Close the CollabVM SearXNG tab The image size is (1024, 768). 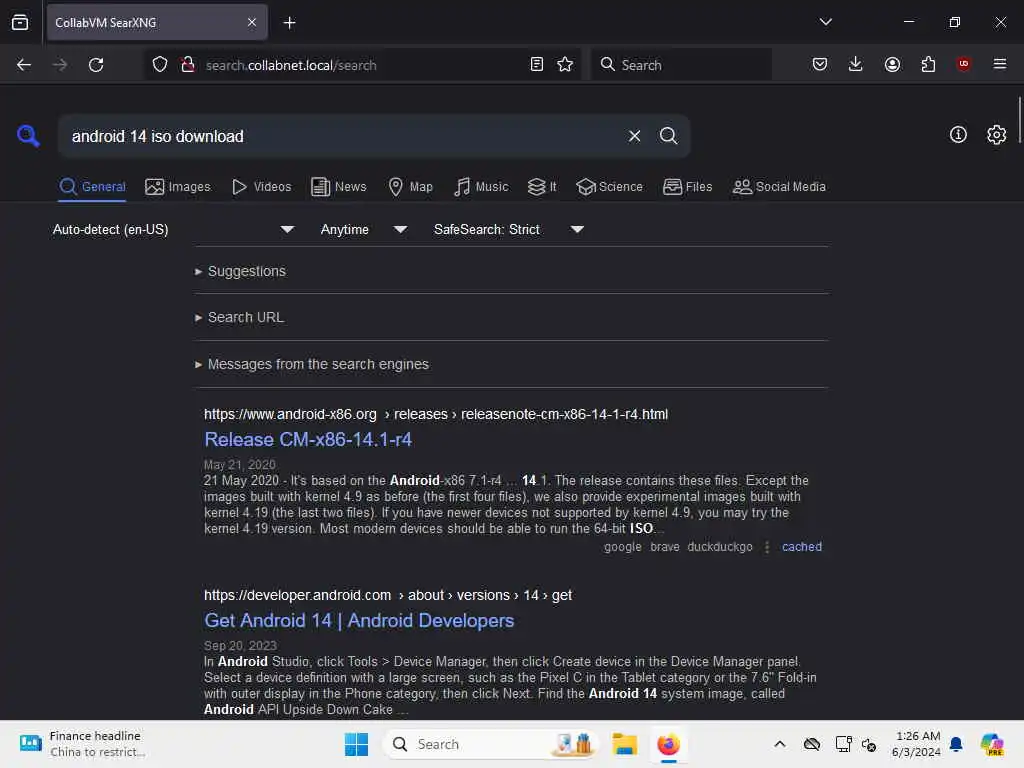251,22
